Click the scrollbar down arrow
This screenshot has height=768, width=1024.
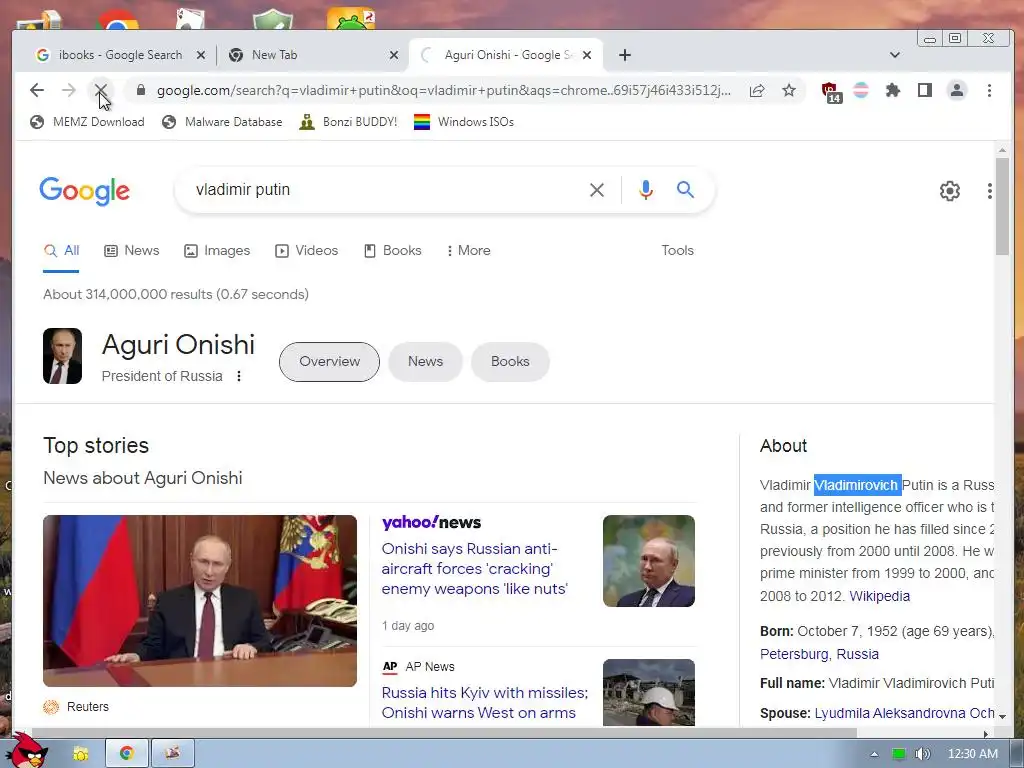coord(1002,716)
